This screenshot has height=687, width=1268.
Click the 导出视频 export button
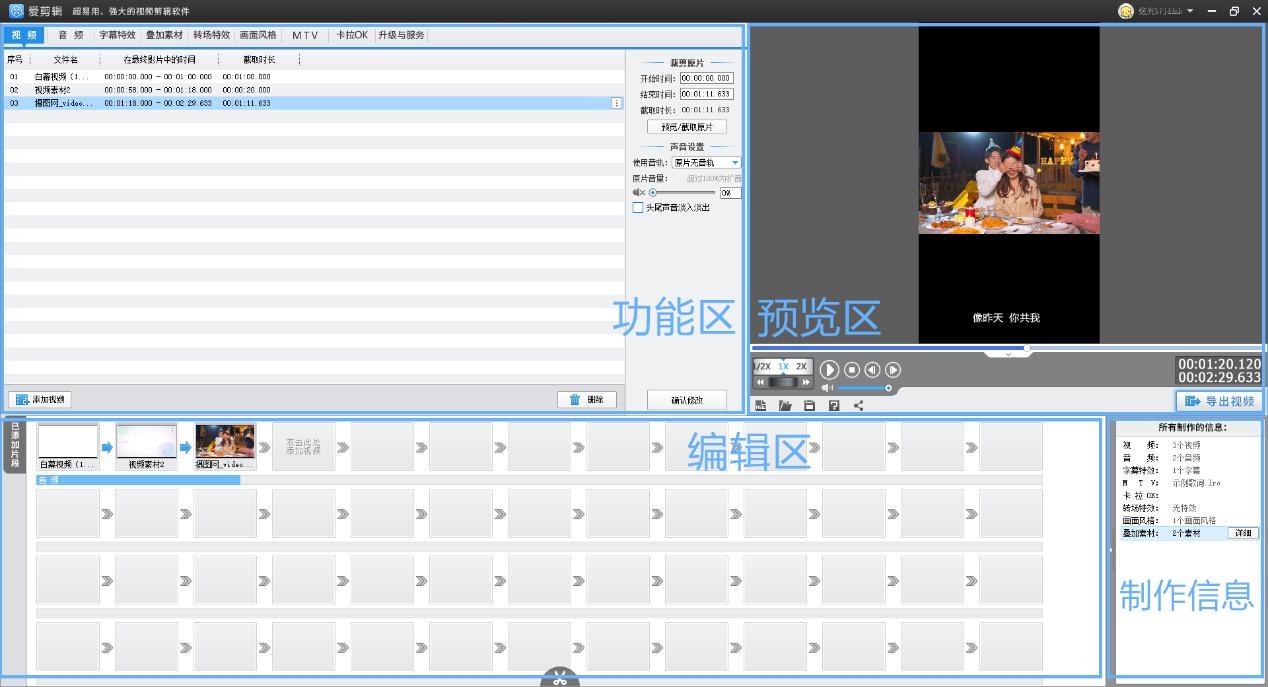1219,400
